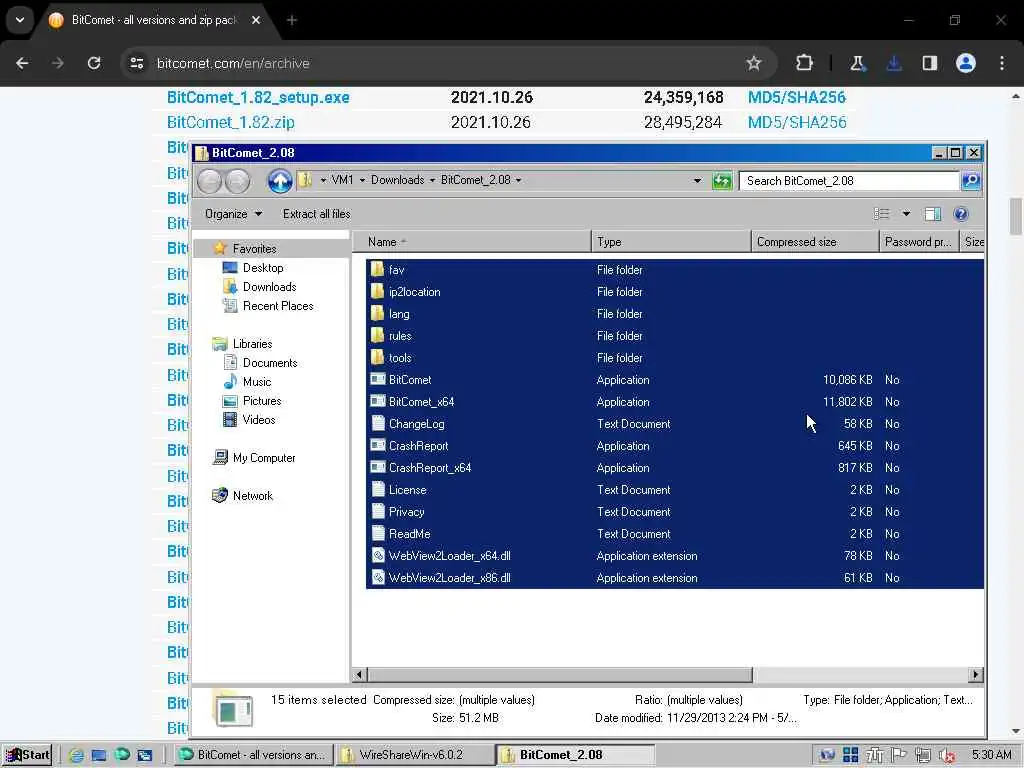Open Organize dropdown menu
Screen dimensions: 1024x768
click(233, 214)
